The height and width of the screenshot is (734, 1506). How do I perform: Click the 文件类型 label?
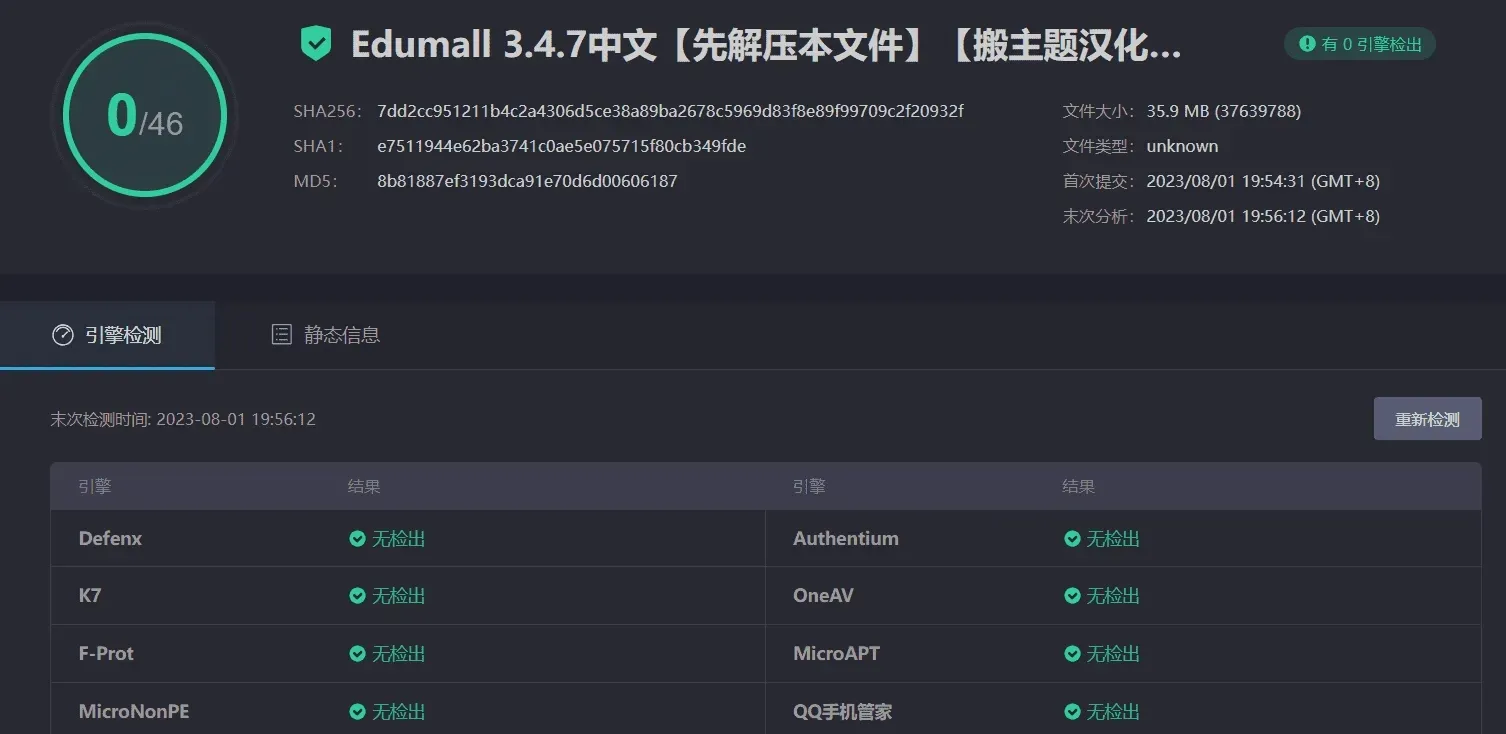1098,146
